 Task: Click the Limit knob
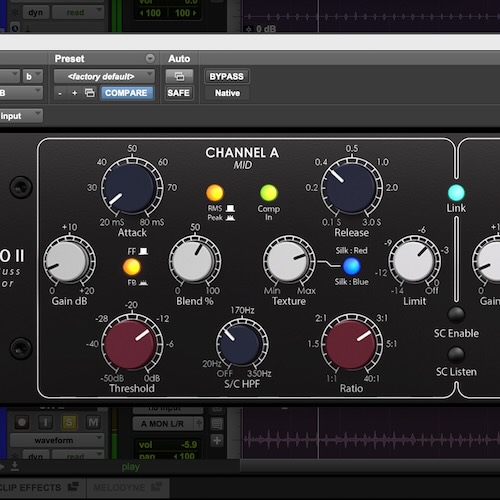point(414,261)
